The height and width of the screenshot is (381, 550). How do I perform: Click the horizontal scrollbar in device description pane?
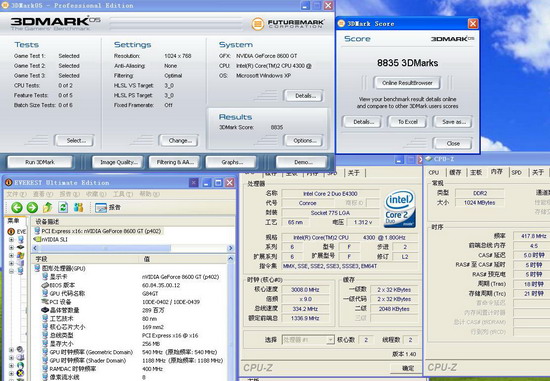133,248
